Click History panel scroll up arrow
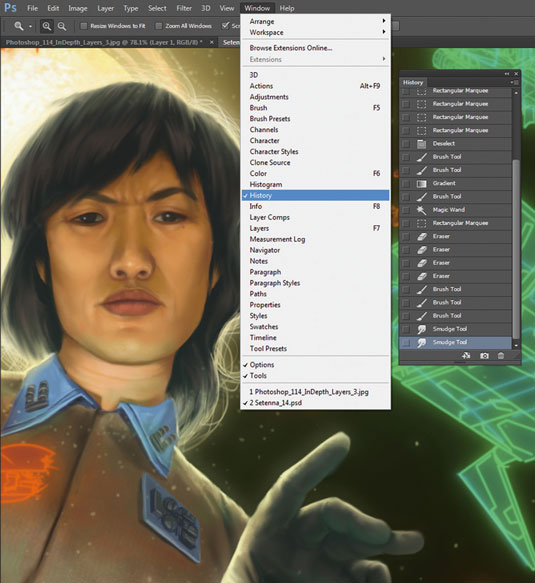Viewport: 535px width, 583px height. pyautogui.click(x=516, y=93)
